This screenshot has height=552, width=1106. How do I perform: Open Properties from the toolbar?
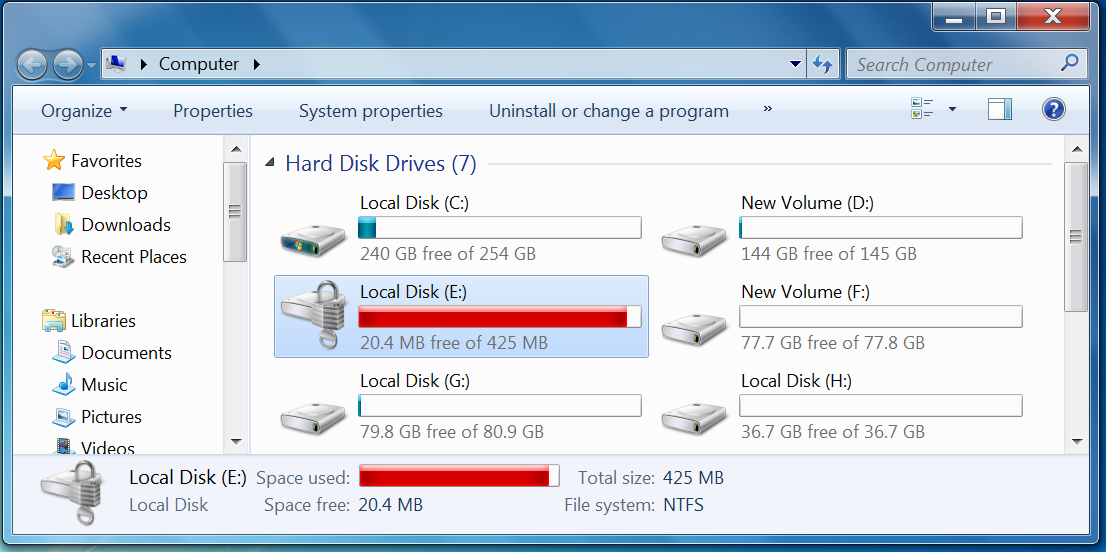(x=213, y=111)
